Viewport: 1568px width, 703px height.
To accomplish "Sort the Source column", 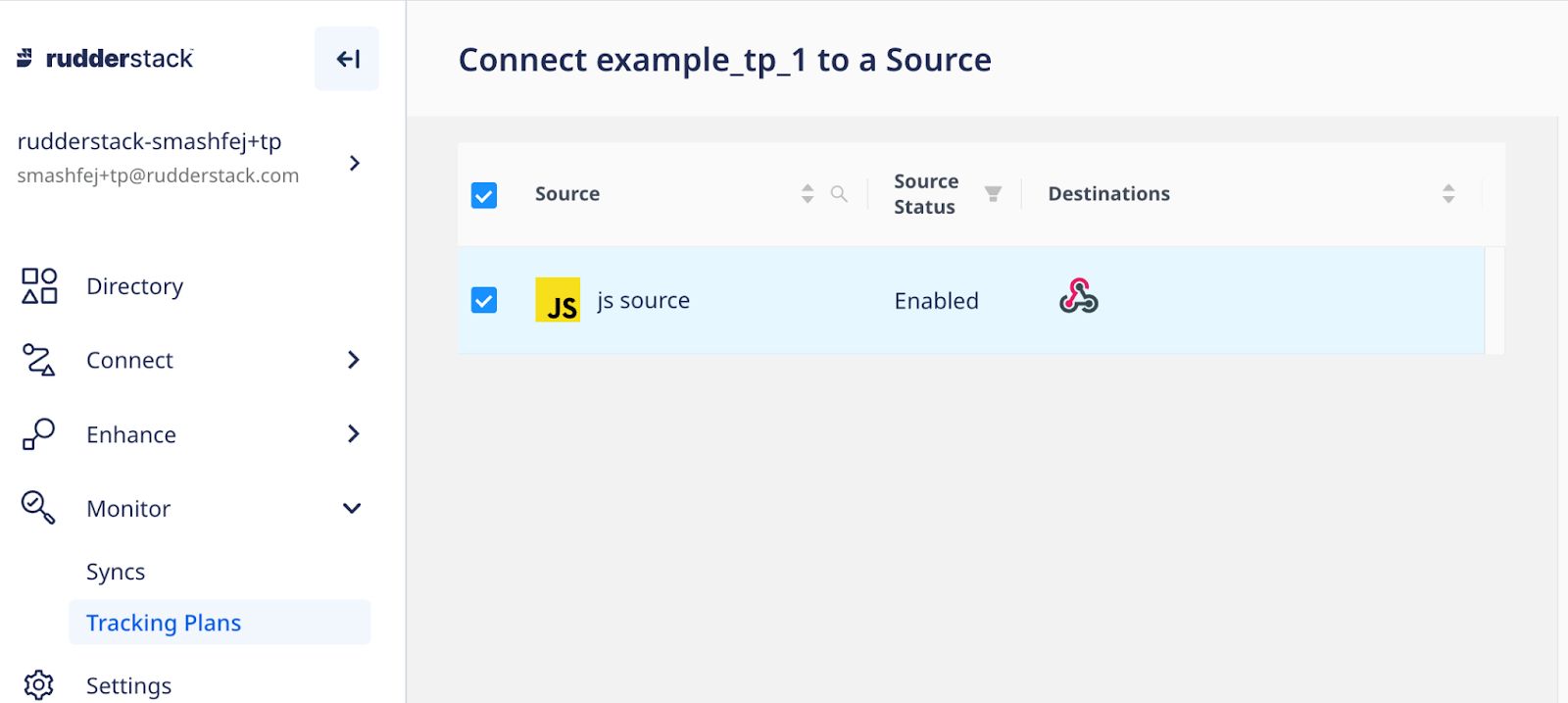I will (808, 193).
